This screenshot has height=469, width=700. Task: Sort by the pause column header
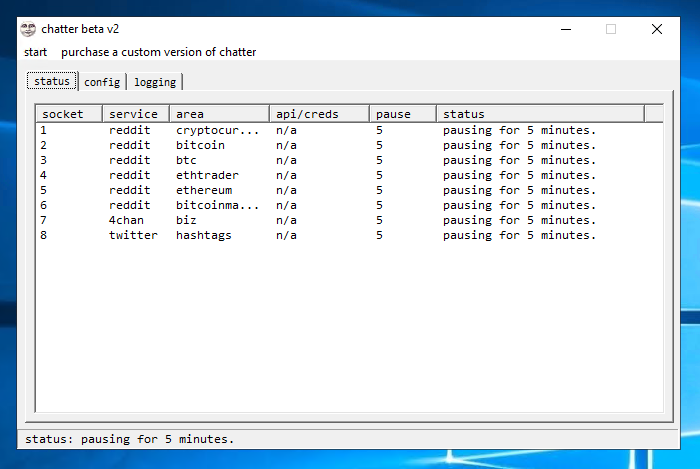[x=403, y=114]
